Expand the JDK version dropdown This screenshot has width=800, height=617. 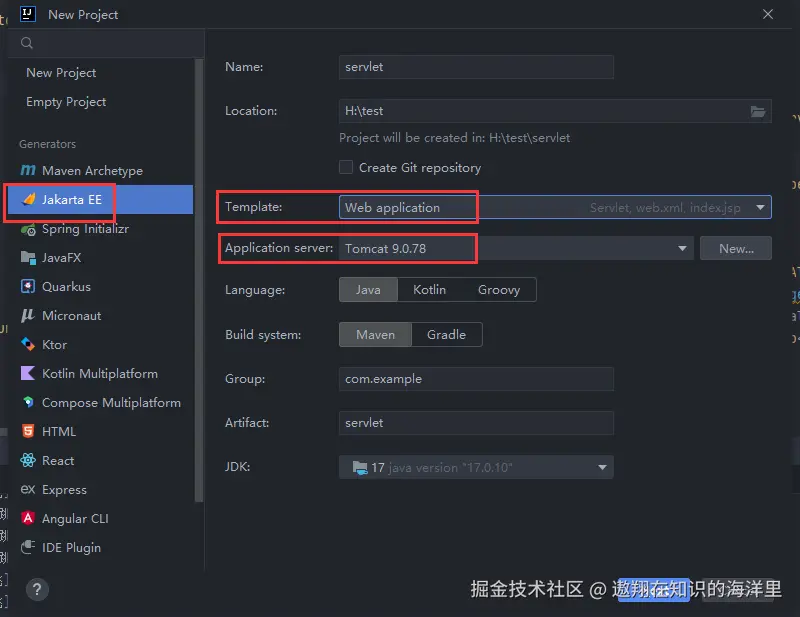pos(603,467)
